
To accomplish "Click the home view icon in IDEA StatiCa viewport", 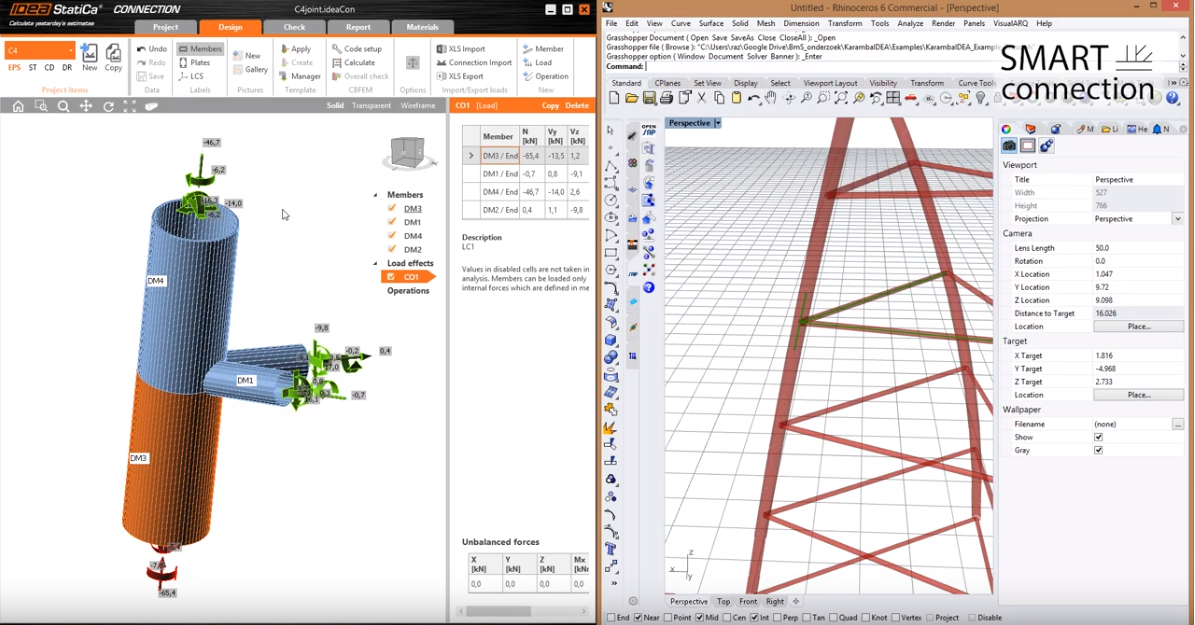I will point(18,106).
